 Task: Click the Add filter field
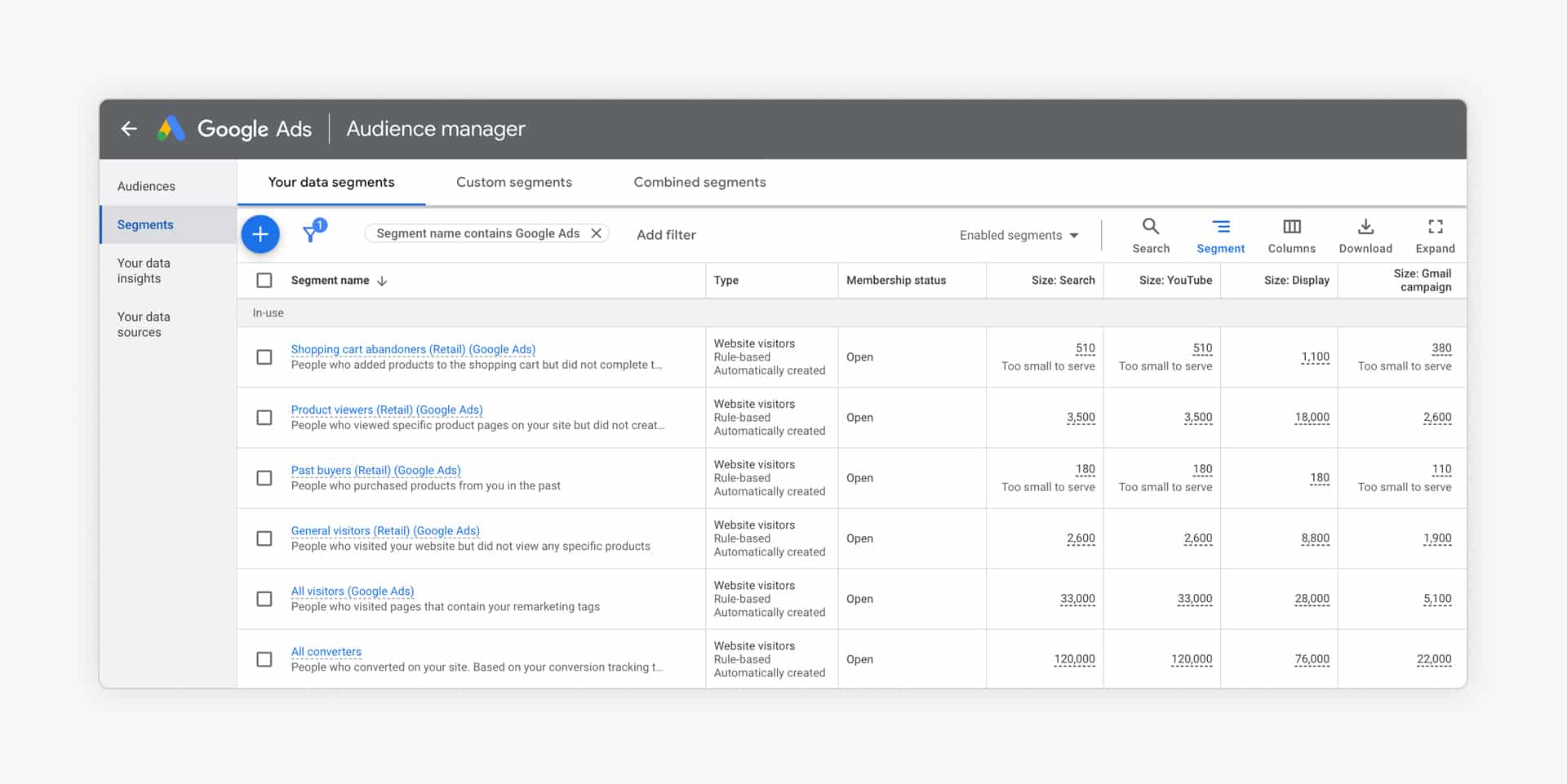[666, 235]
